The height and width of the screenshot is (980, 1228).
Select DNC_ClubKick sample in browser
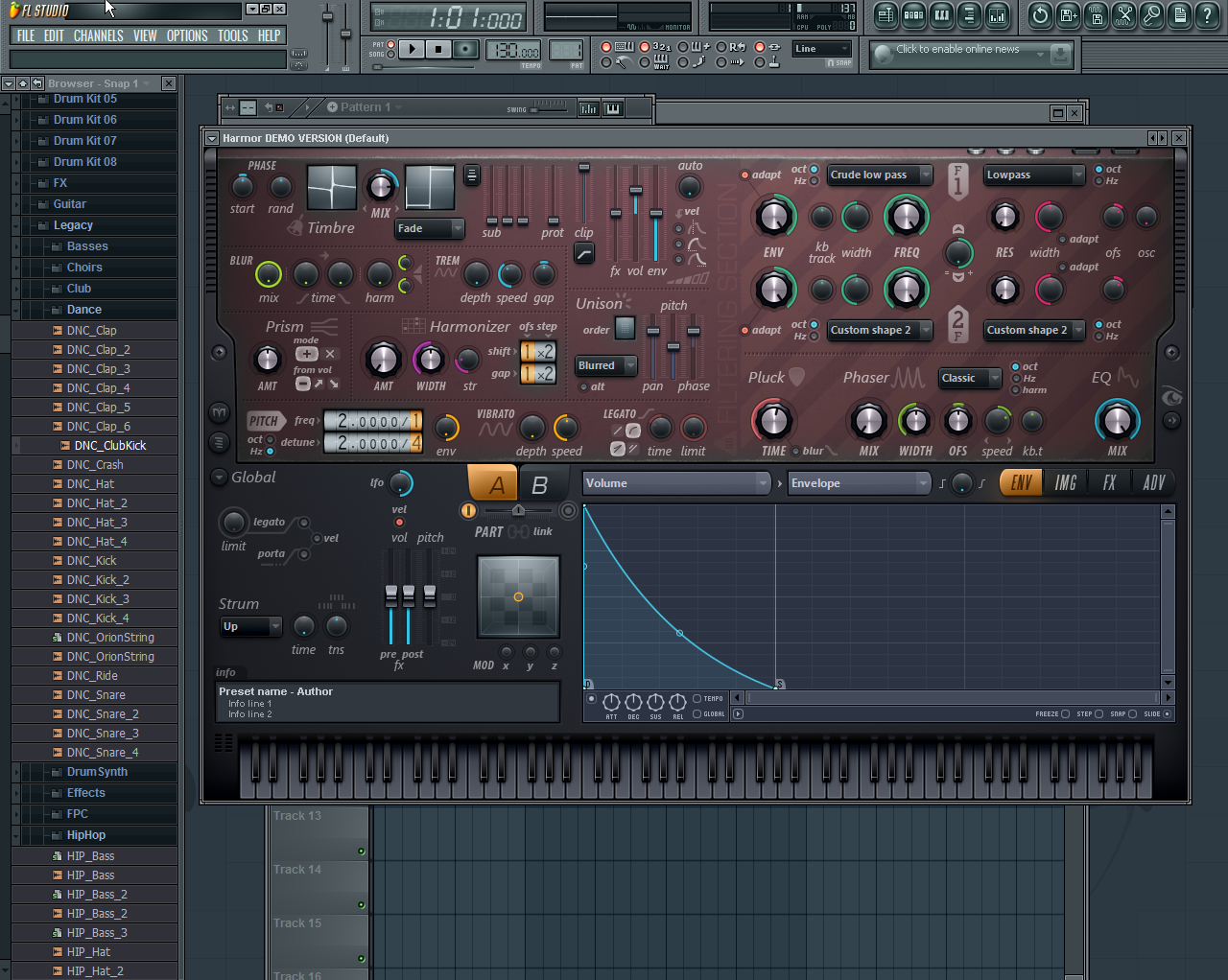click(x=109, y=446)
